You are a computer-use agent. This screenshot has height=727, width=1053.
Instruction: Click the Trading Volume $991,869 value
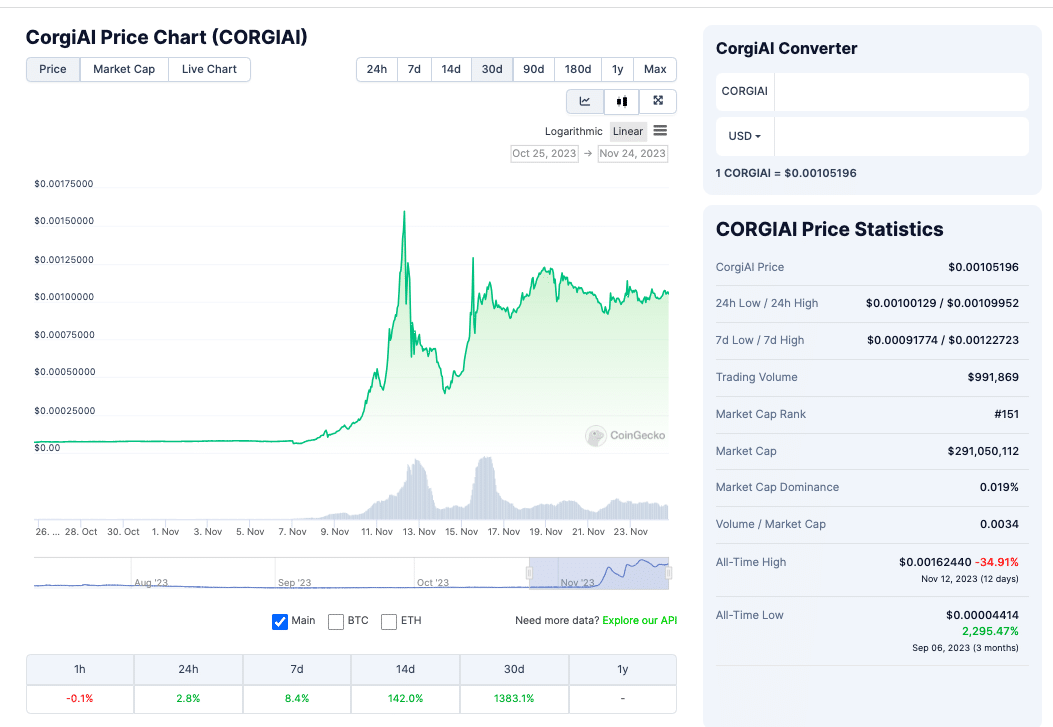pyautogui.click(x=993, y=377)
